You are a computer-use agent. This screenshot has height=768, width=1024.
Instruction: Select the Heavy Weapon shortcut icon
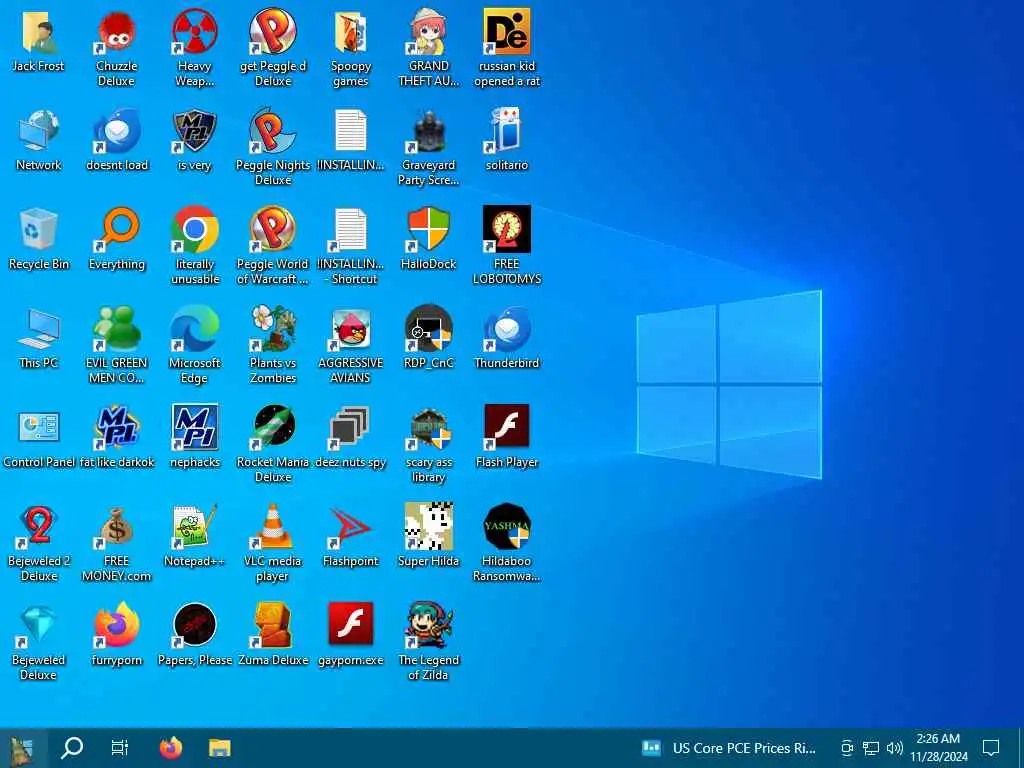point(195,31)
